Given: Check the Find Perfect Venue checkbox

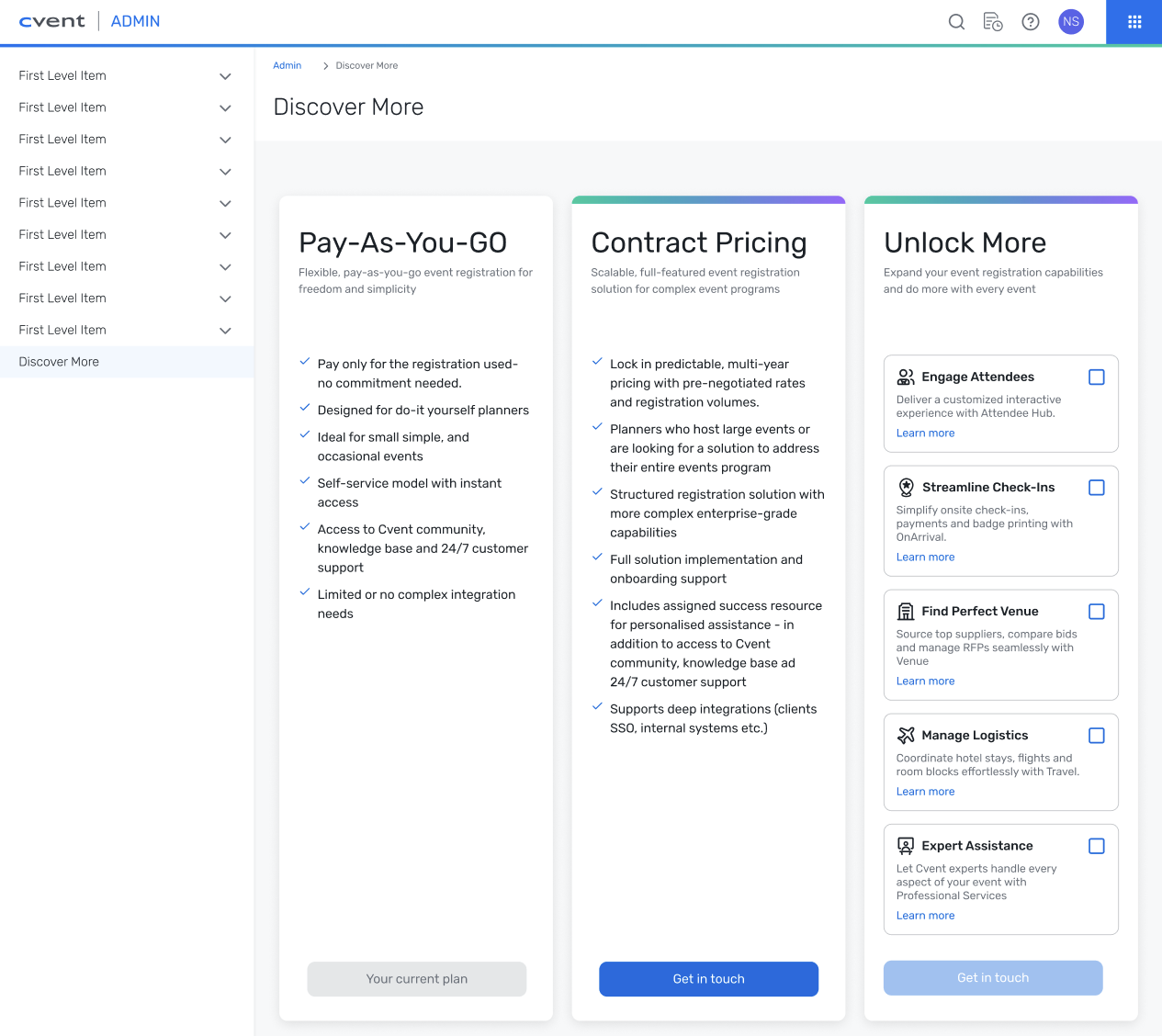Looking at the screenshot, I should coord(1097,612).
